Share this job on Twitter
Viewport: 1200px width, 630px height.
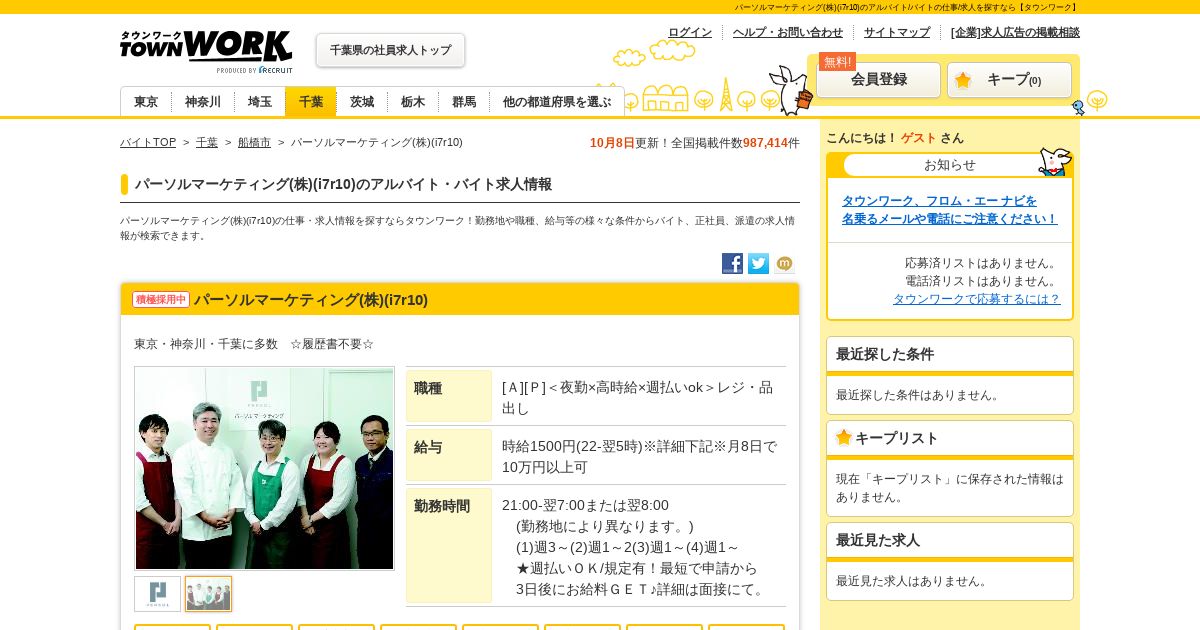pos(759,264)
